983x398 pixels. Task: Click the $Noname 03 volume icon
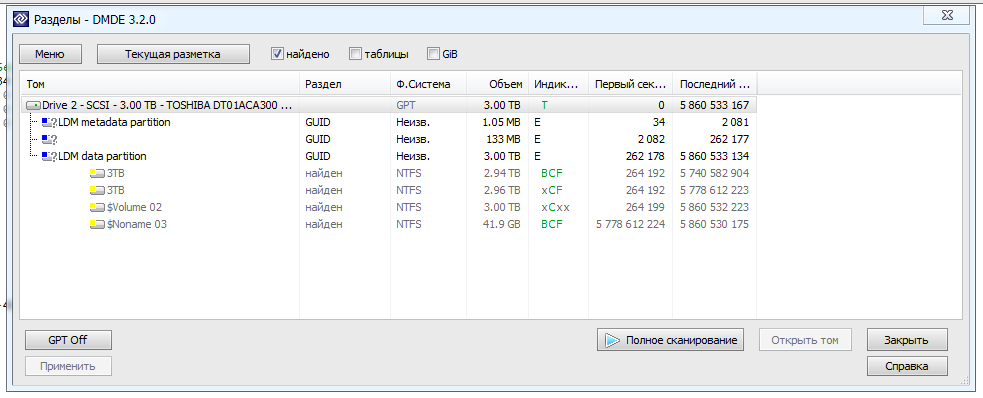point(97,224)
